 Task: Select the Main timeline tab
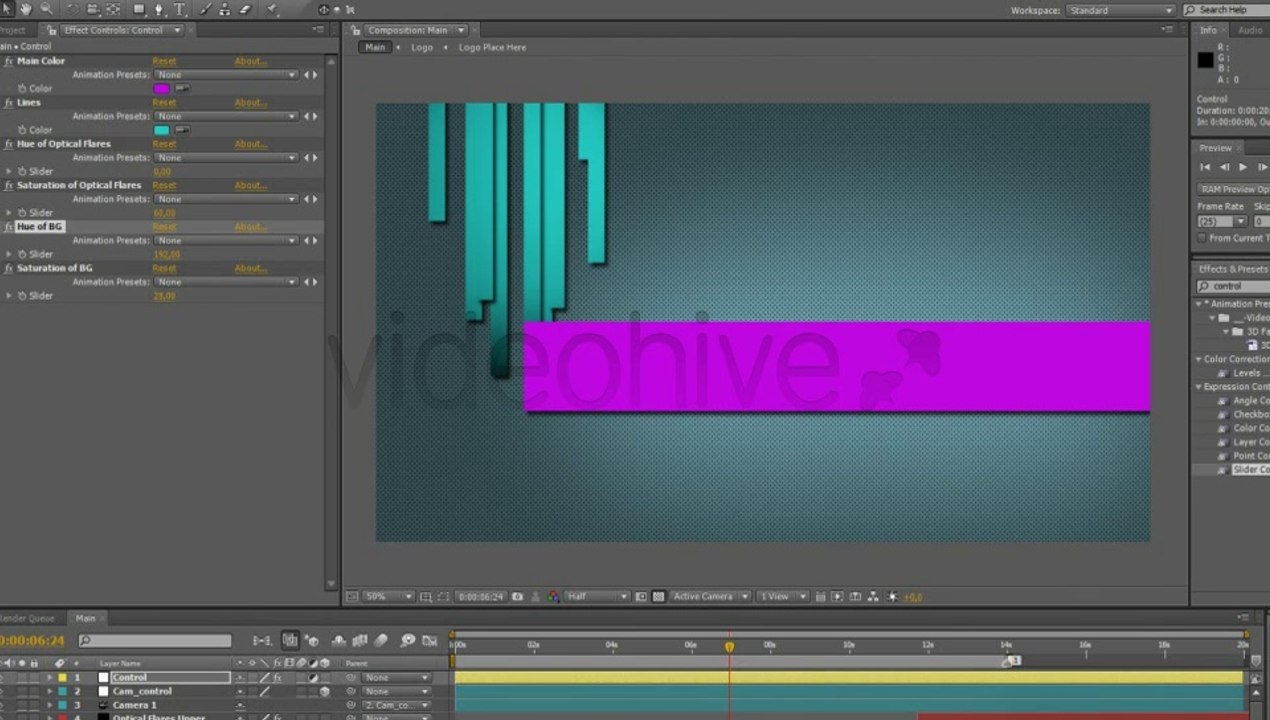(x=86, y=618)
